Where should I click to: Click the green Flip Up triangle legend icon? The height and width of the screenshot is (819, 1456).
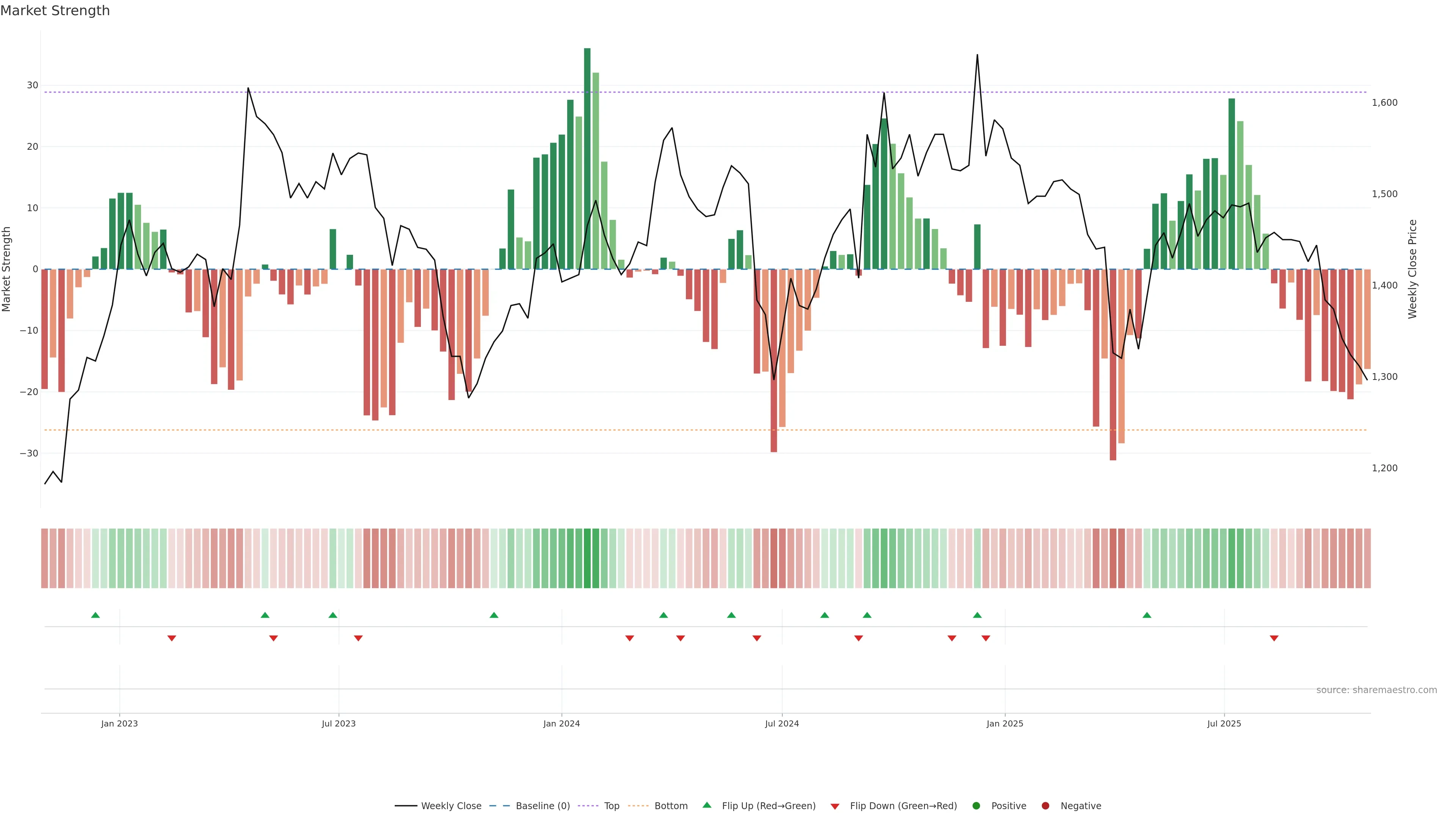[x=706, y=805]
